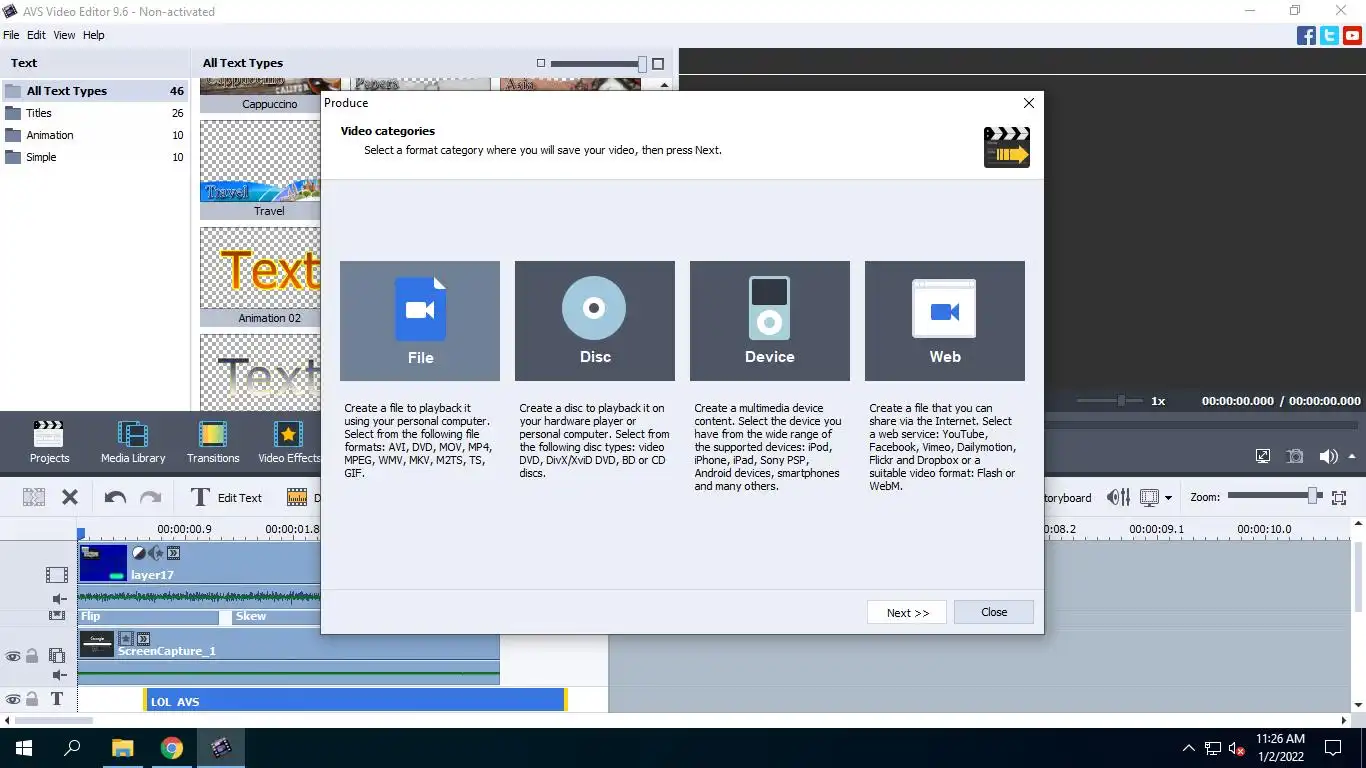
Task: Select the Web format category tile
Action: tap(945, 321)
